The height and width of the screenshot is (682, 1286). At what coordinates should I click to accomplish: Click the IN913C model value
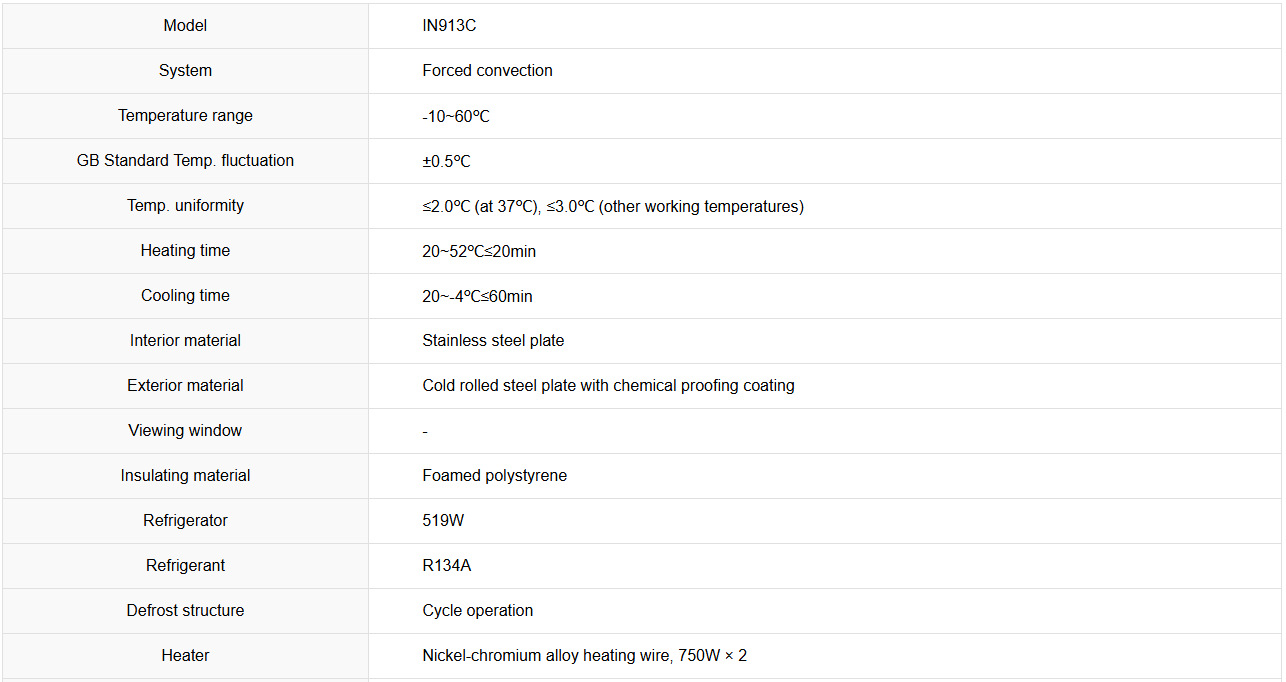[449, 26]
